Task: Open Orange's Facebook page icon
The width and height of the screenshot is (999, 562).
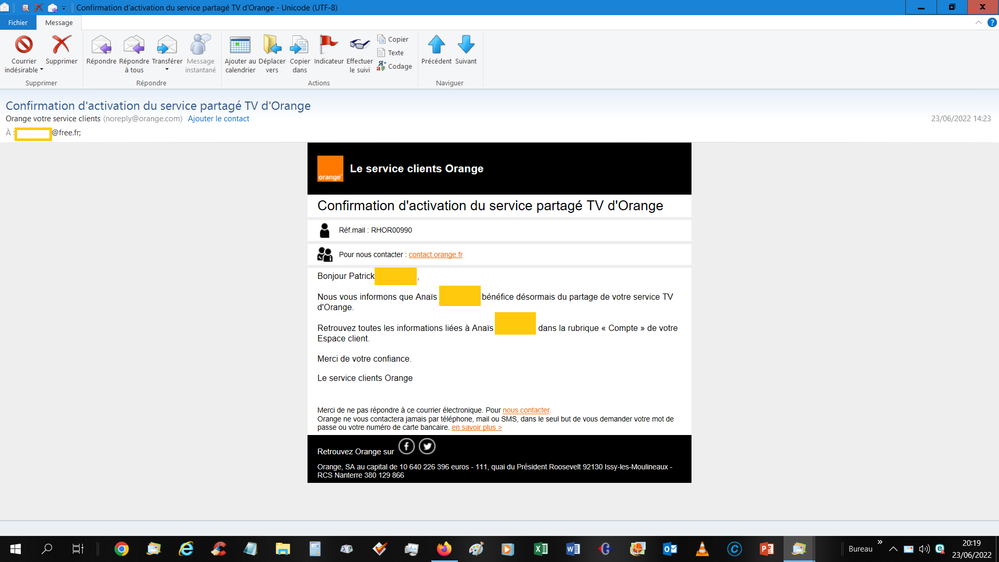Action: [406, 446]
